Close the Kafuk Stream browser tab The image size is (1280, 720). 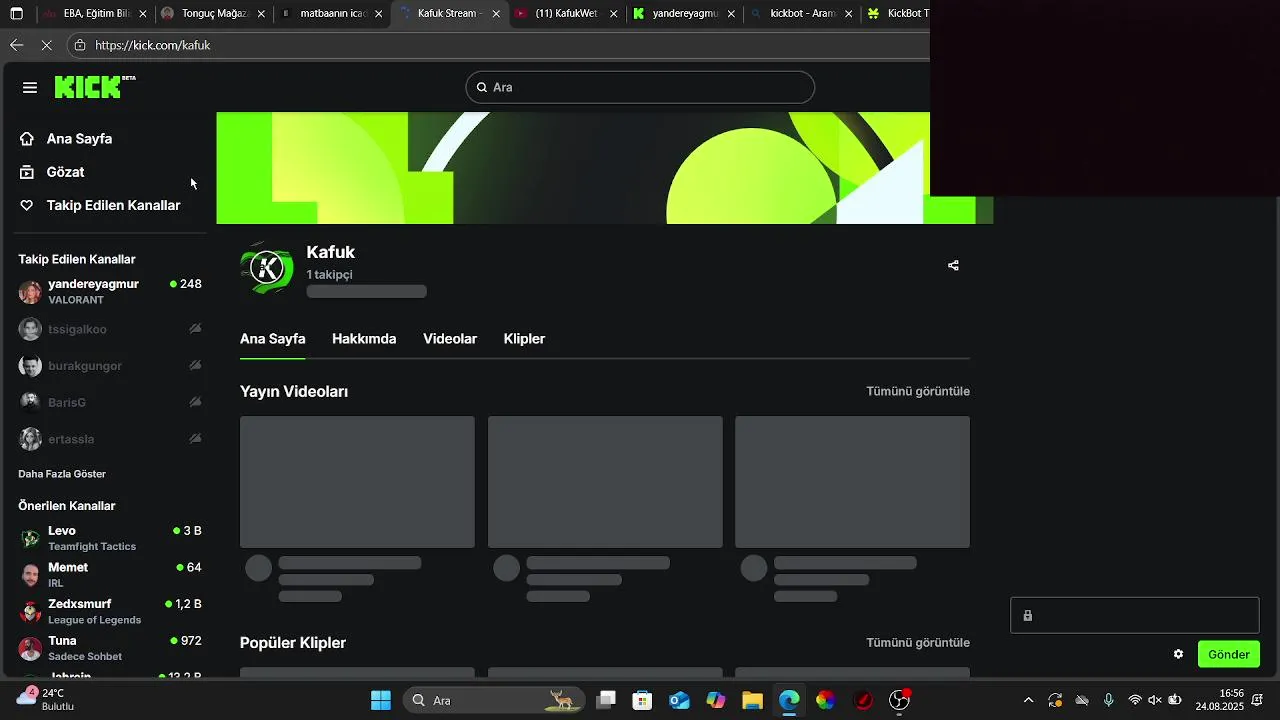point(496,14)
